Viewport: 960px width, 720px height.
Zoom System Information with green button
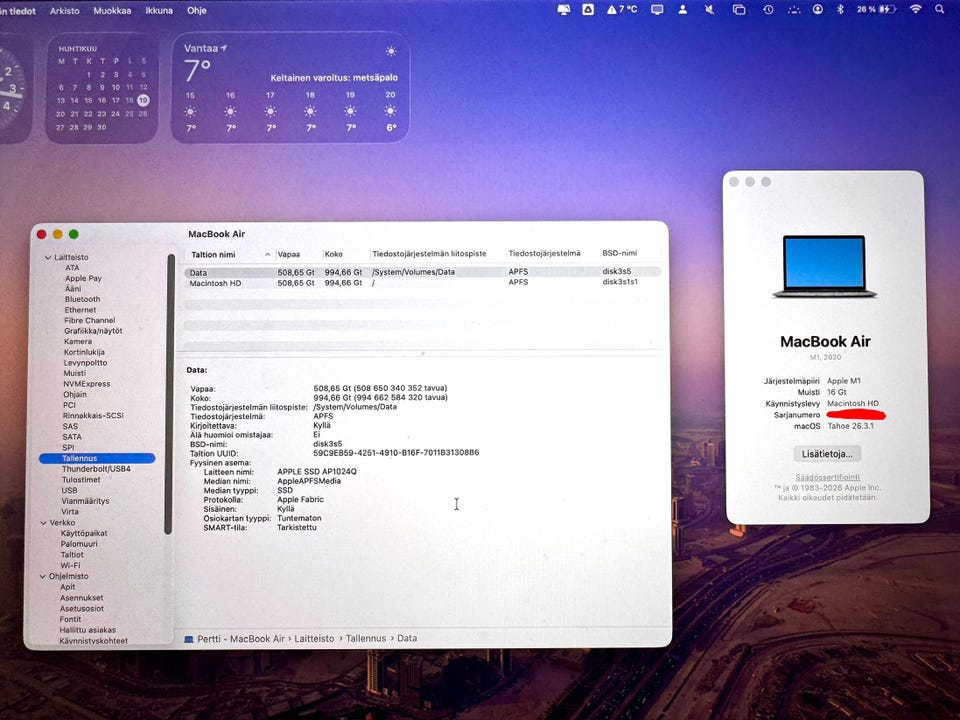73,234
